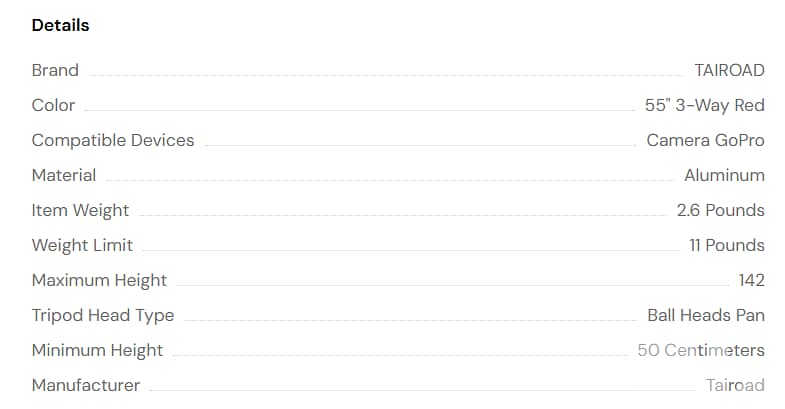This screenshot has height=409, width=785.
Task: Click the Compatible Devices label
Action: click(x=113, y=141)
